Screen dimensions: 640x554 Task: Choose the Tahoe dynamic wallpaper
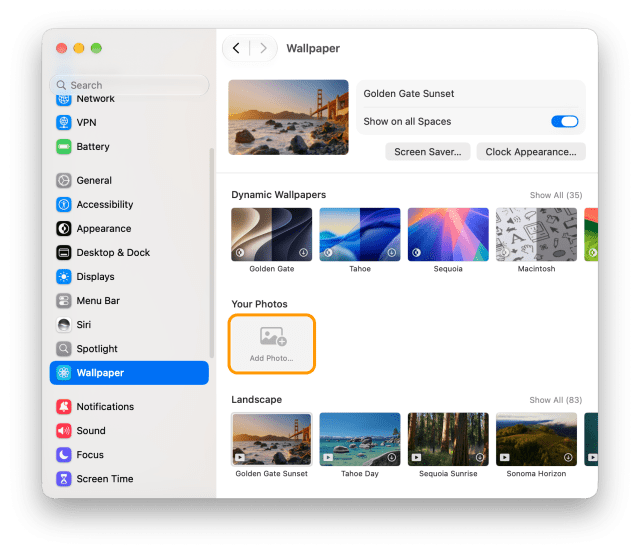(360, 234)
